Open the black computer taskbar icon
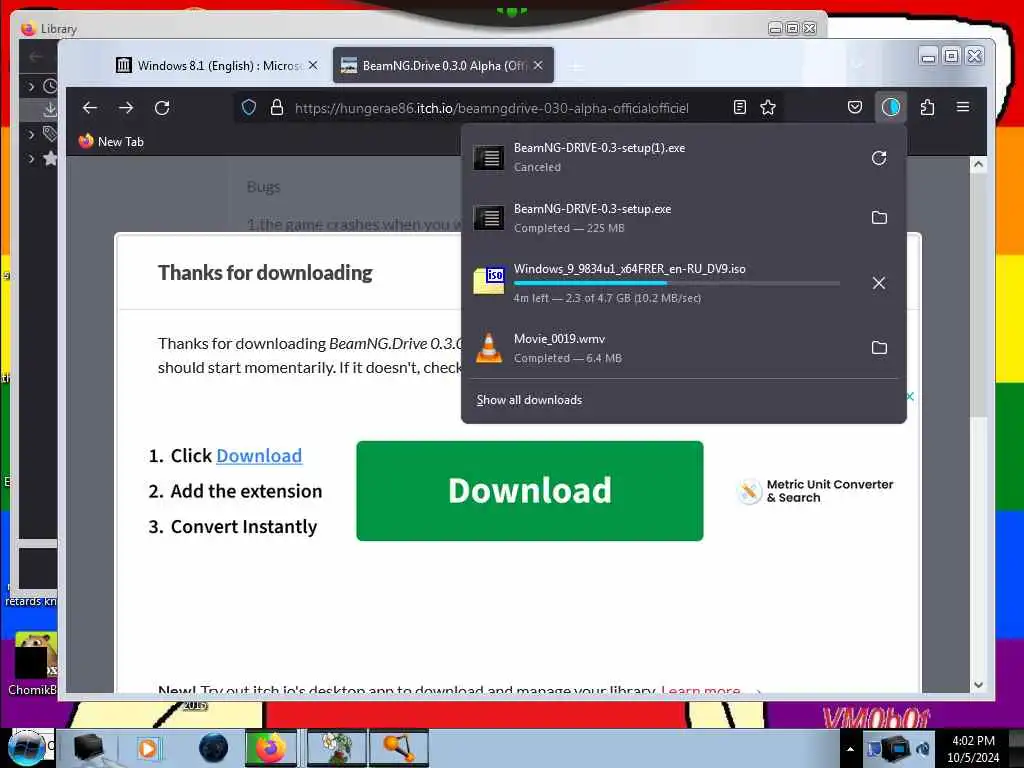 88,748
